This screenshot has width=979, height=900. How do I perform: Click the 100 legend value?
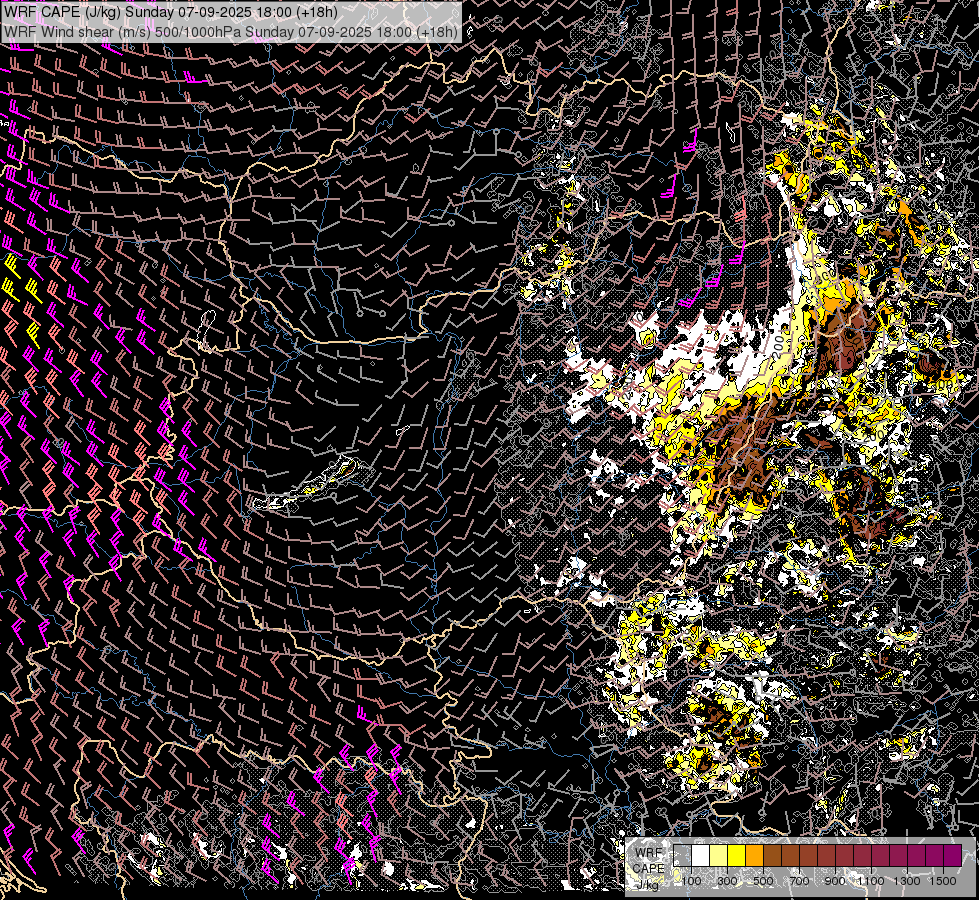pyautogui.click(x=691, y=881)
